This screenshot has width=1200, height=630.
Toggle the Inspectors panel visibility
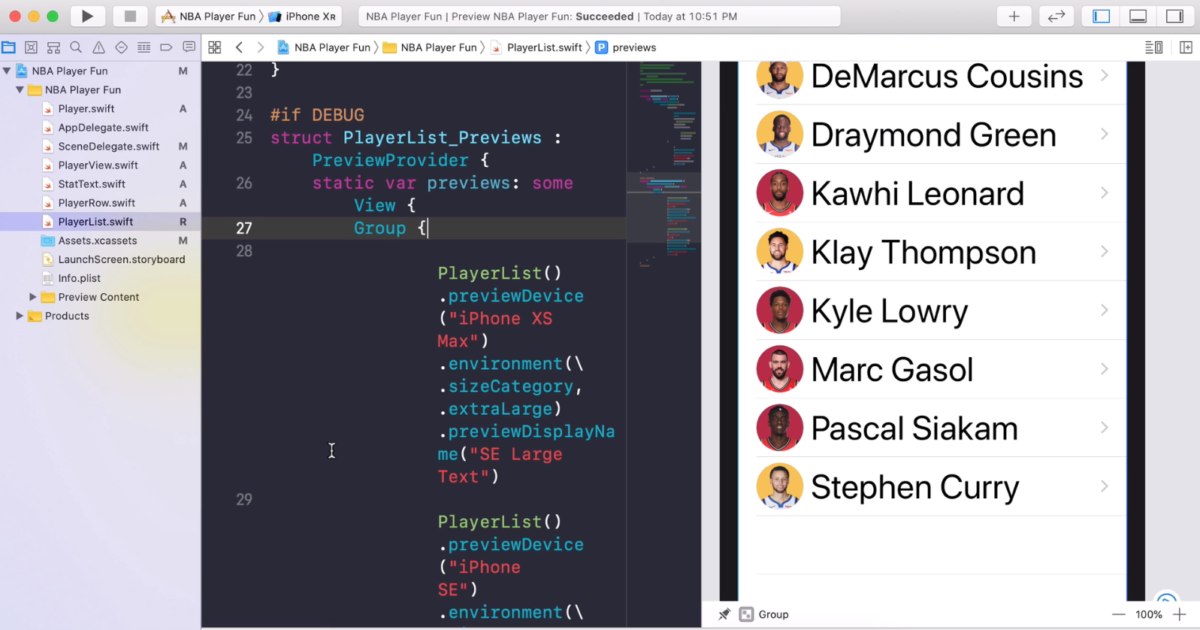[x=1176, y=15]
